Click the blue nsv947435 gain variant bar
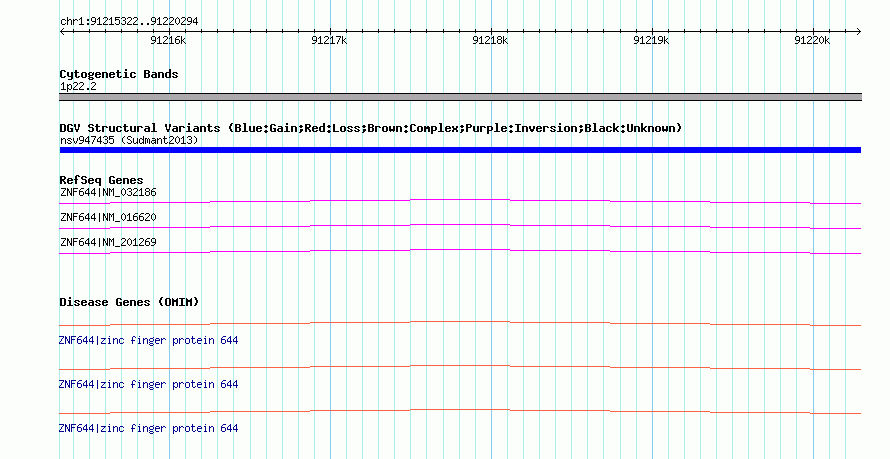This screenshot has width=890, height=459. [x=460, y=150]
